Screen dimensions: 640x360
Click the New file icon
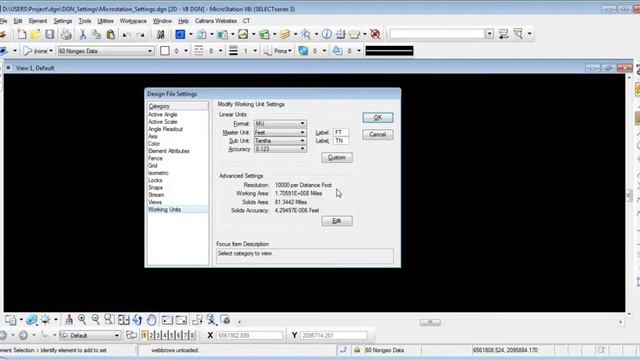click(22, 34)
